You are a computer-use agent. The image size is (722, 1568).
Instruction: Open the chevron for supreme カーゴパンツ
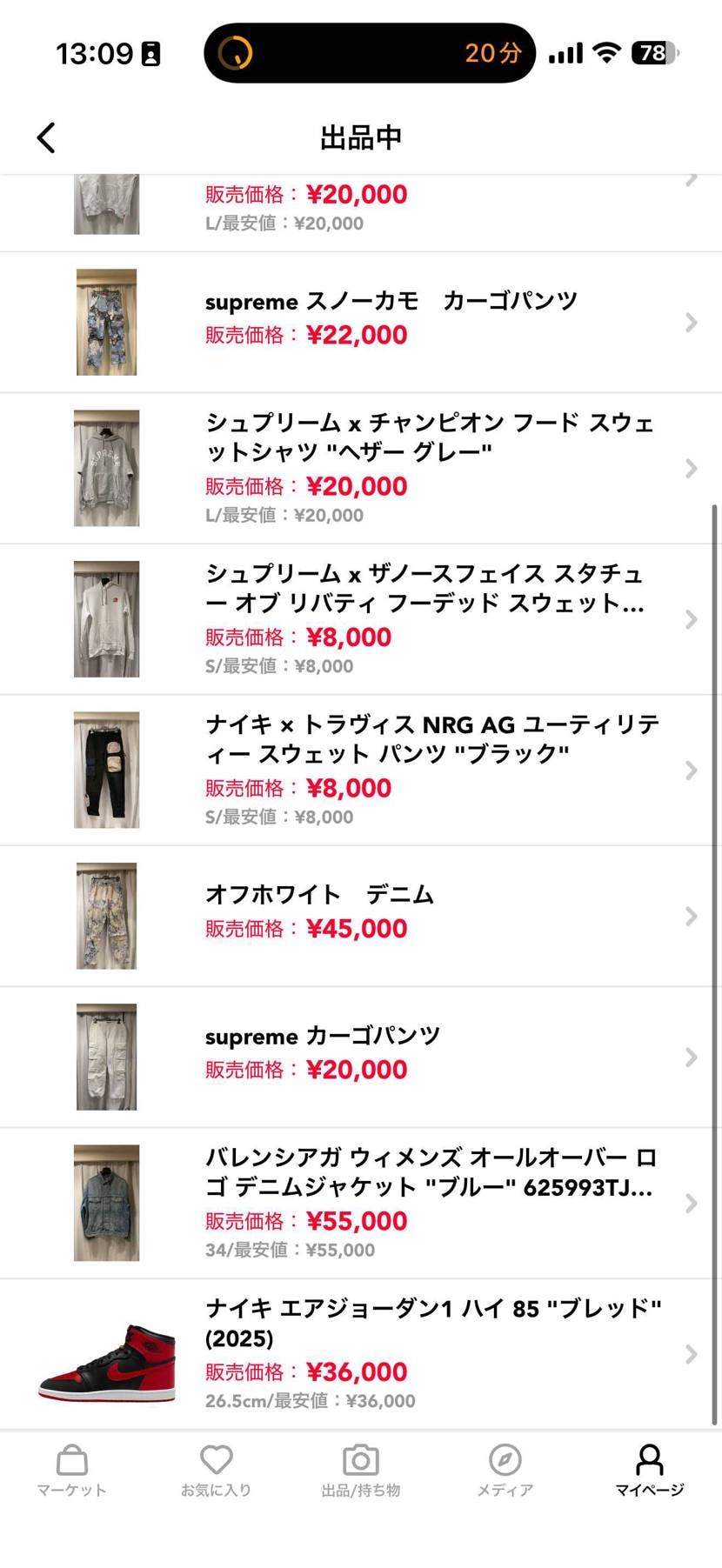click(692, 1058)
